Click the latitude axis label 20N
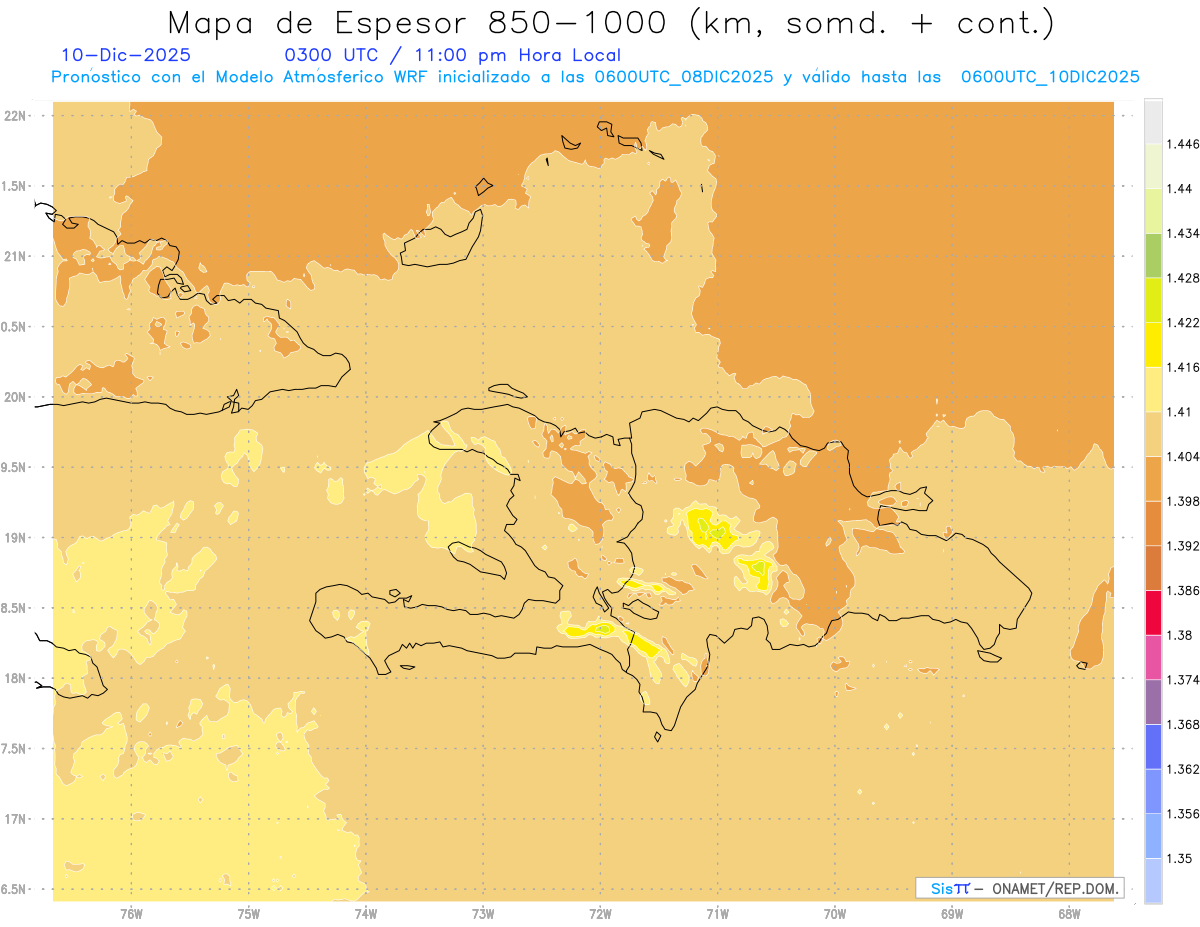1200x927 pixels. (17, 397)
